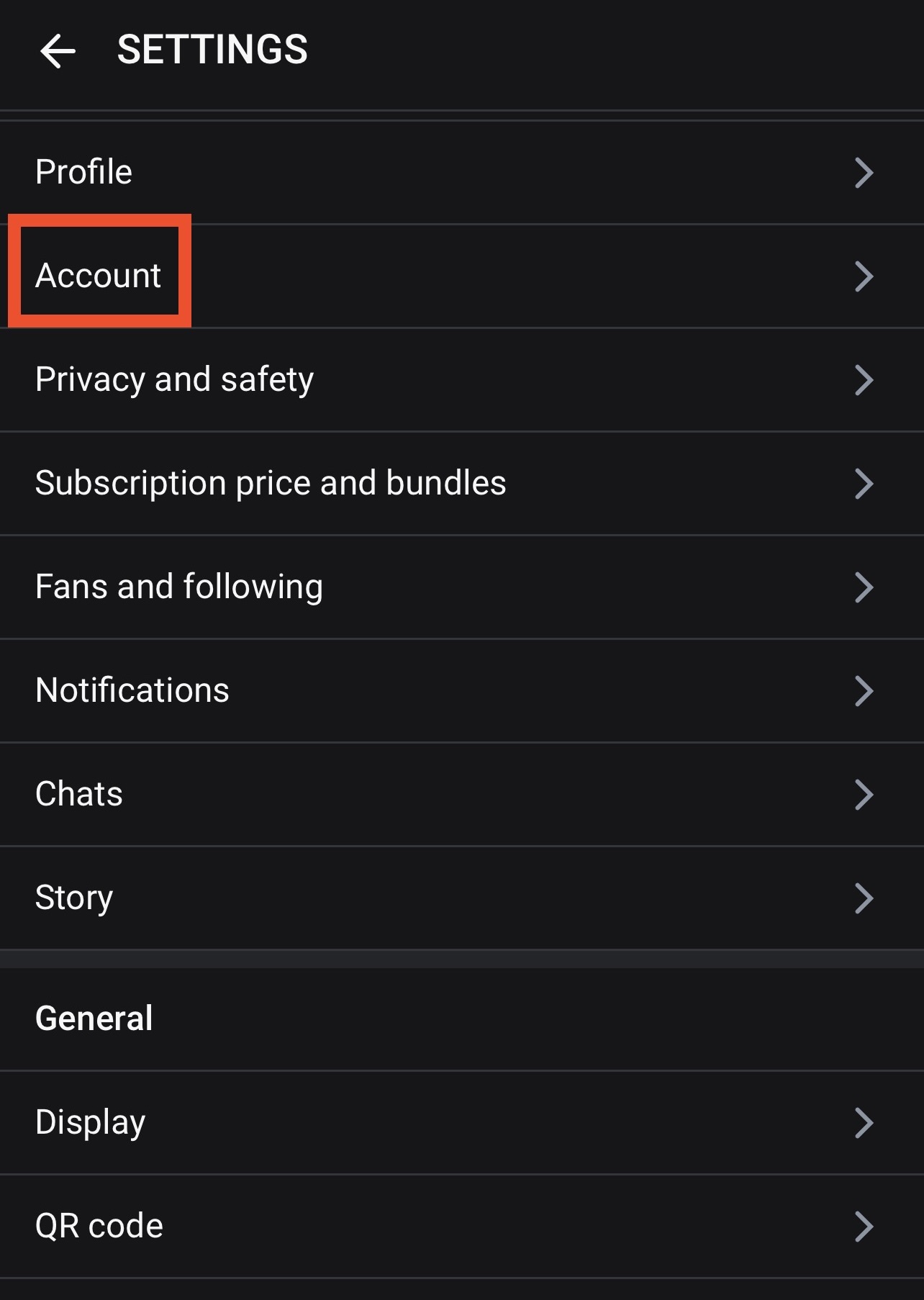Open Story settings
The width and height of the screenshot is (924, 1300).
tap(74, 898)
